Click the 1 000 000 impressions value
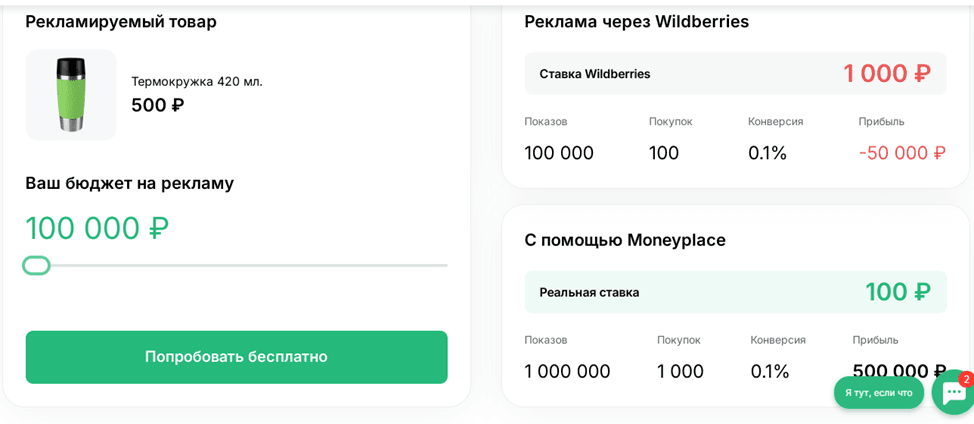The image size is (974, 424). pos(567,371)
